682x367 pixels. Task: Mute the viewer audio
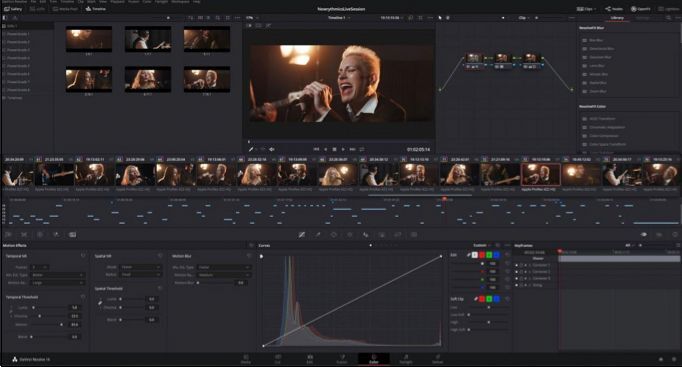tap(271, 149)
